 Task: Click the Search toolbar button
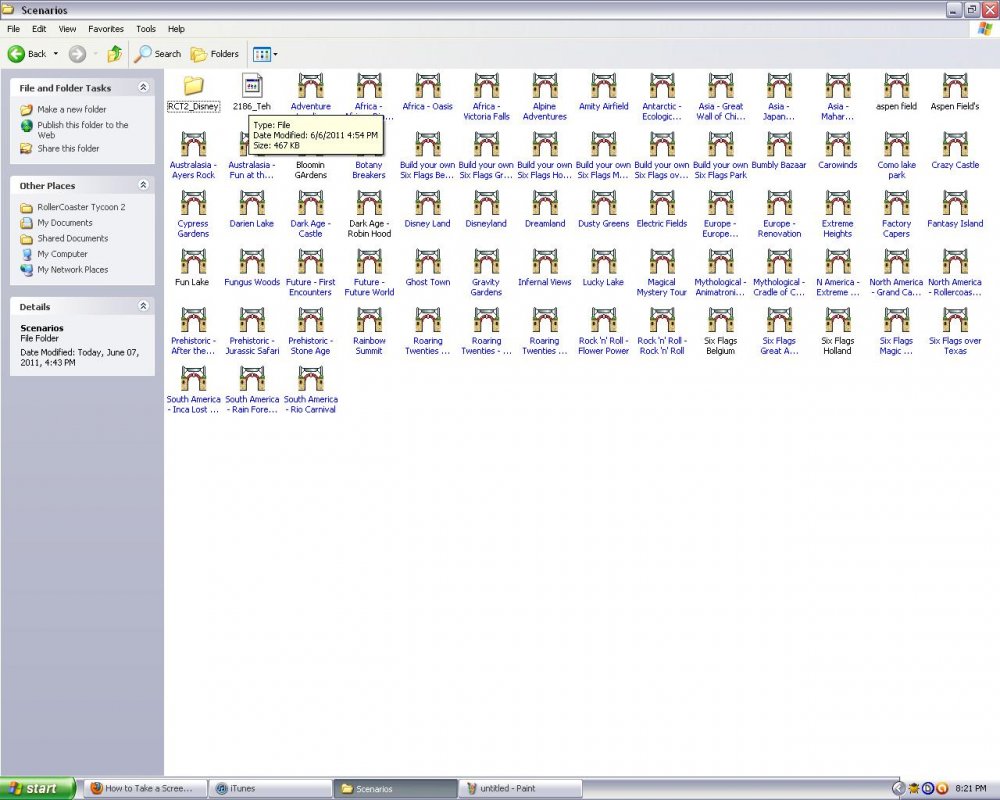158,54
